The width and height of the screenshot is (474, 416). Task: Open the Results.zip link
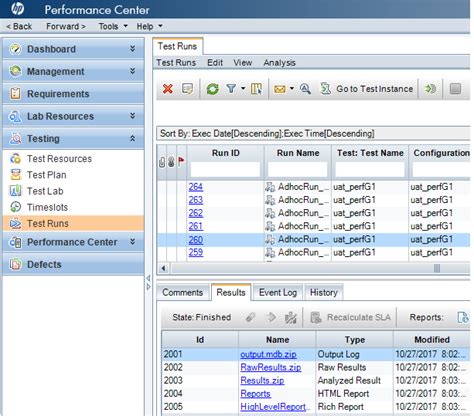click(x=262, y=380)
